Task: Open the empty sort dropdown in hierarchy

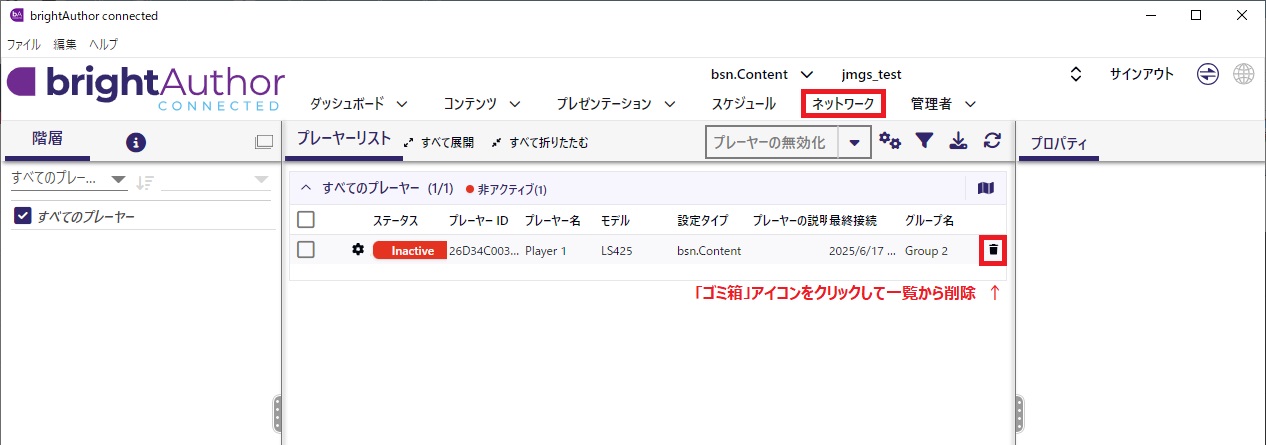Action: pyautogui.click(x=215, y=180)
